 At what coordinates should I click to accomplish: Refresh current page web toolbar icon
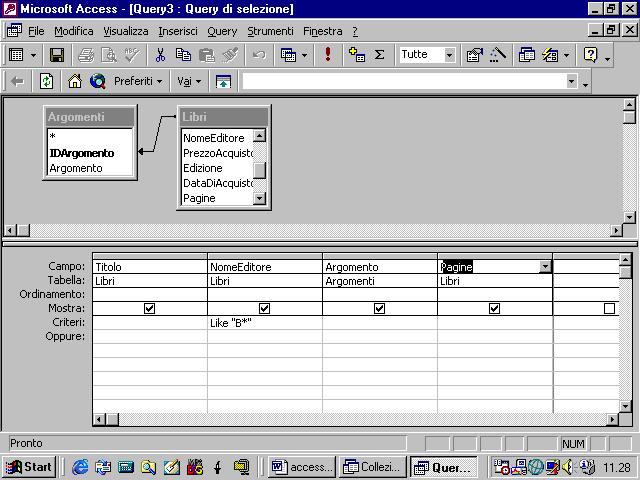[46, 82]
